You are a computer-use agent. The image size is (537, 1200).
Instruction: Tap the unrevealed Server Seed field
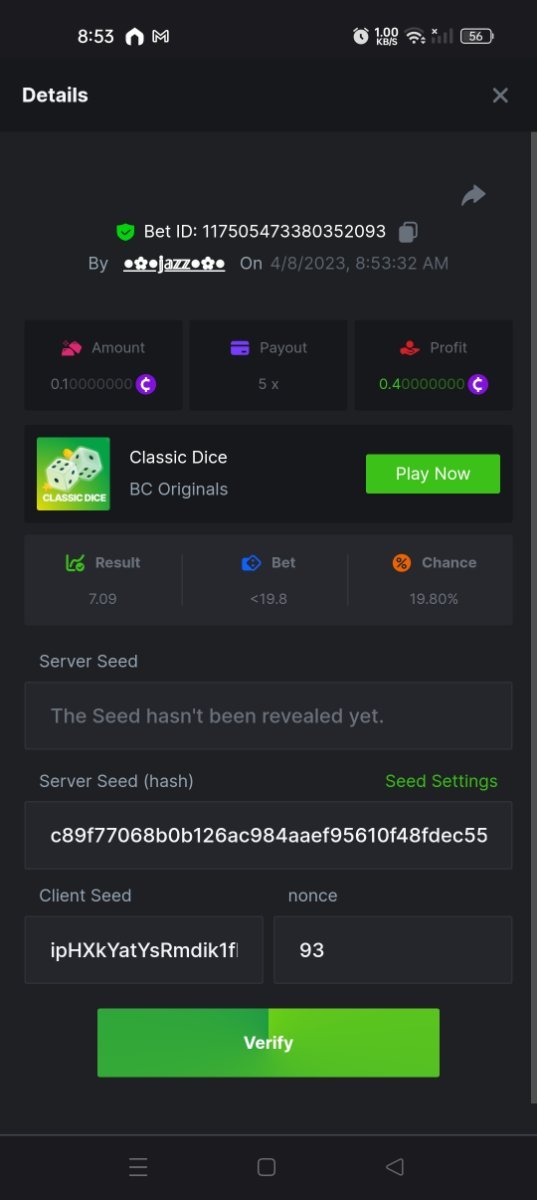pos(268,716)
